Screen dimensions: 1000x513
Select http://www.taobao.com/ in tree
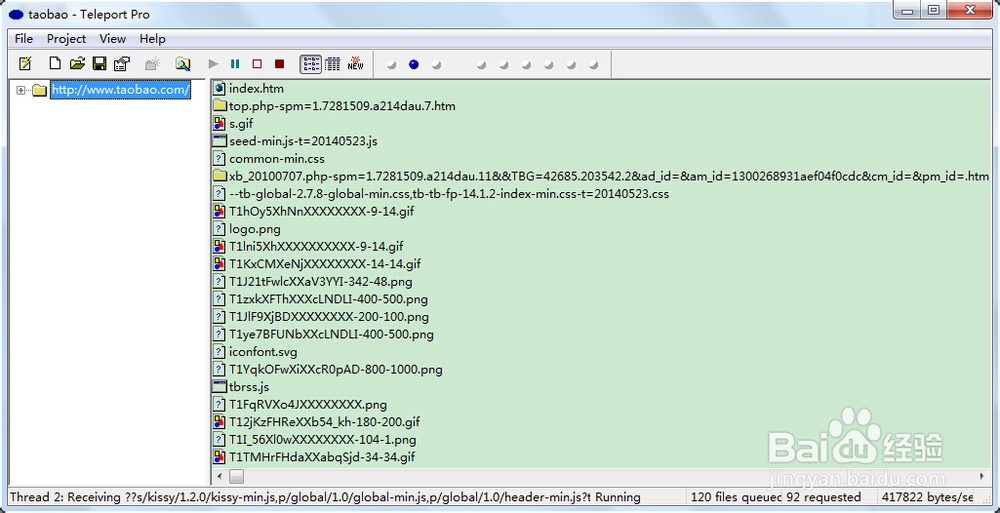(121, 90)
